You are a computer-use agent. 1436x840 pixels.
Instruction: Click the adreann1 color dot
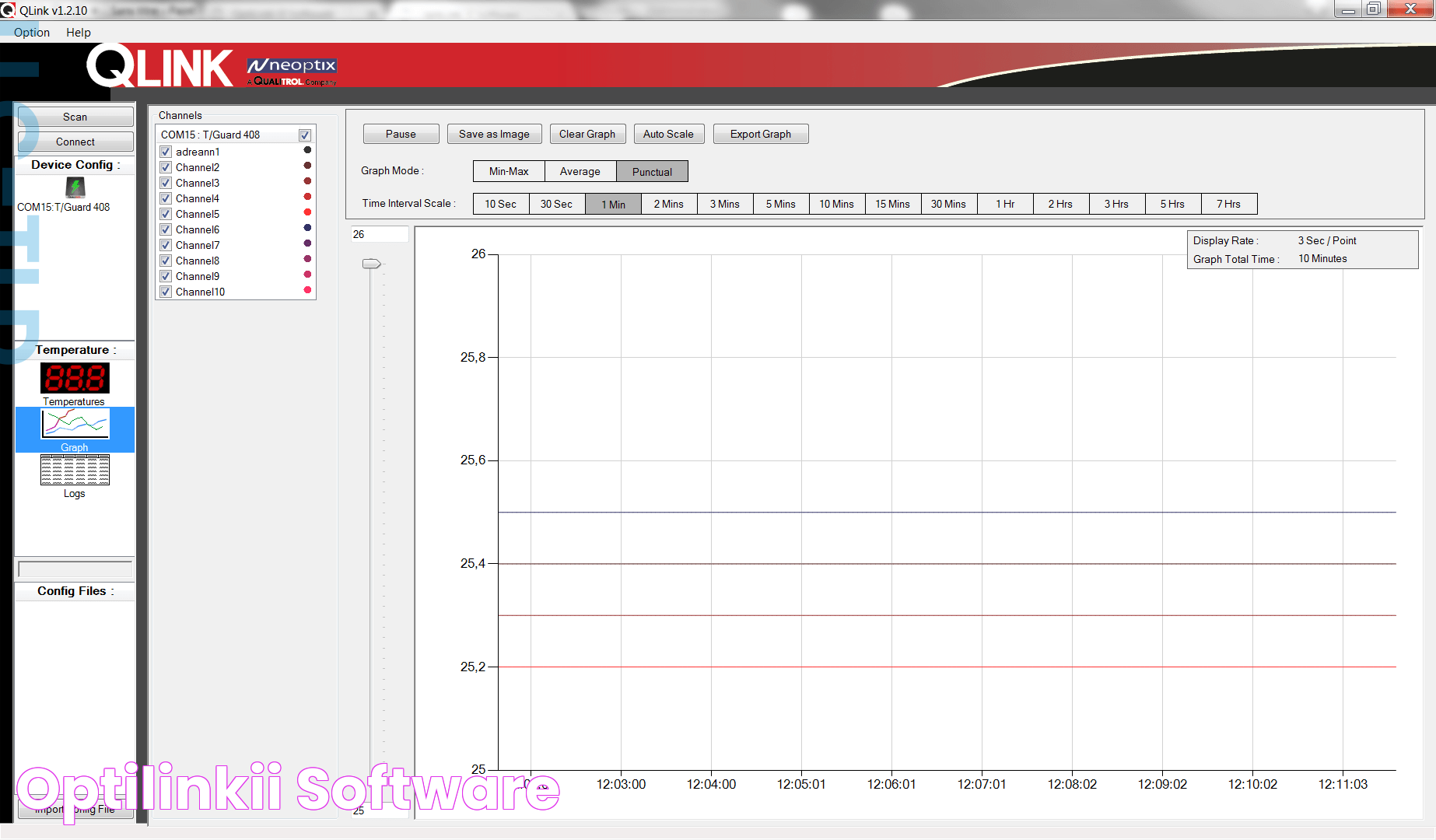coord(307,150)
